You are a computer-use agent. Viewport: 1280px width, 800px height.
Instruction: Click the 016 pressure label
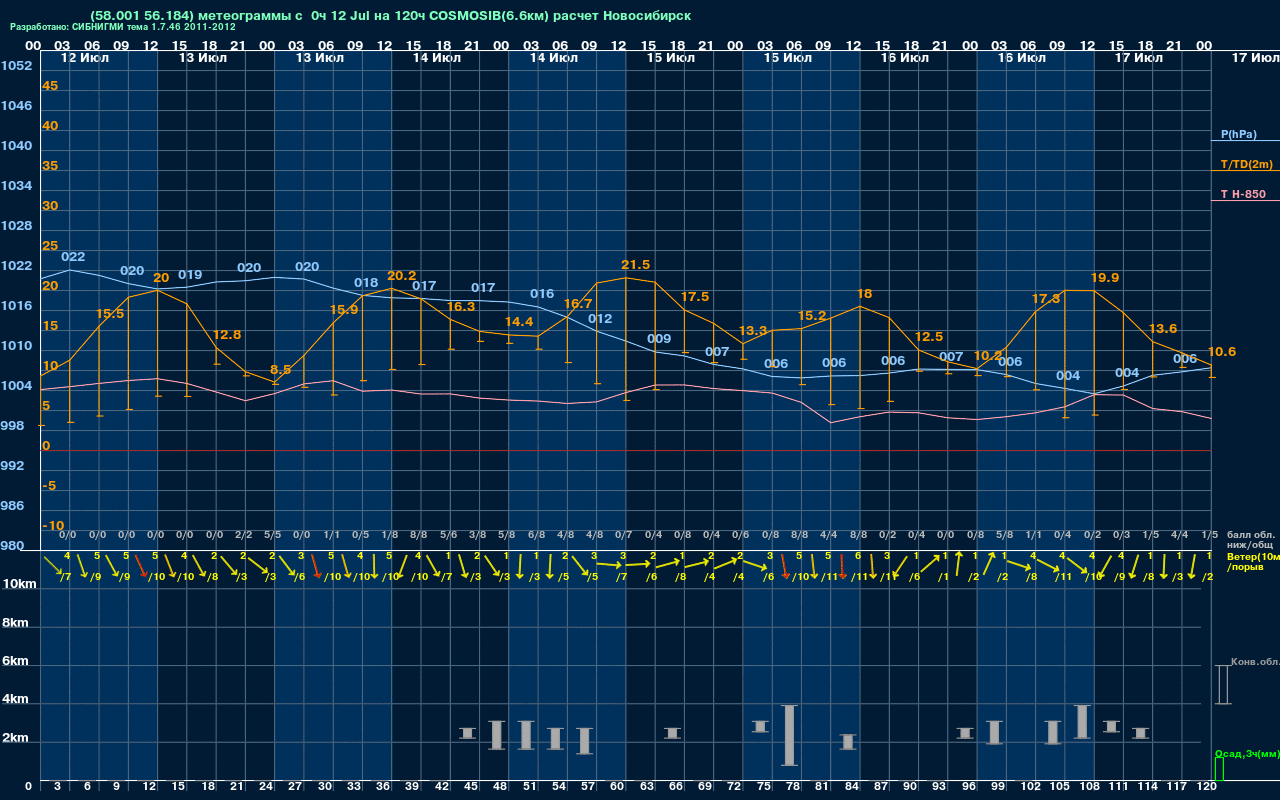point(542,294)
